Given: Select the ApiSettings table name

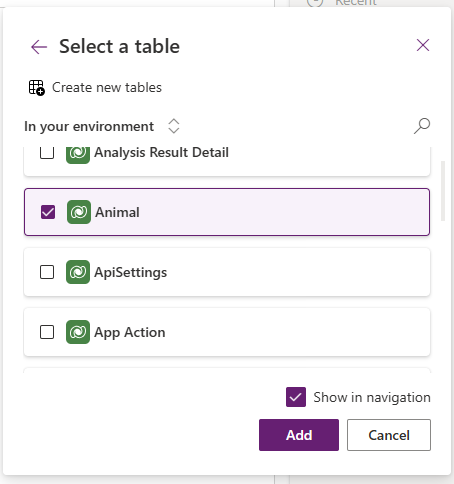Looking at the screenshot, I should coord(131,272).
